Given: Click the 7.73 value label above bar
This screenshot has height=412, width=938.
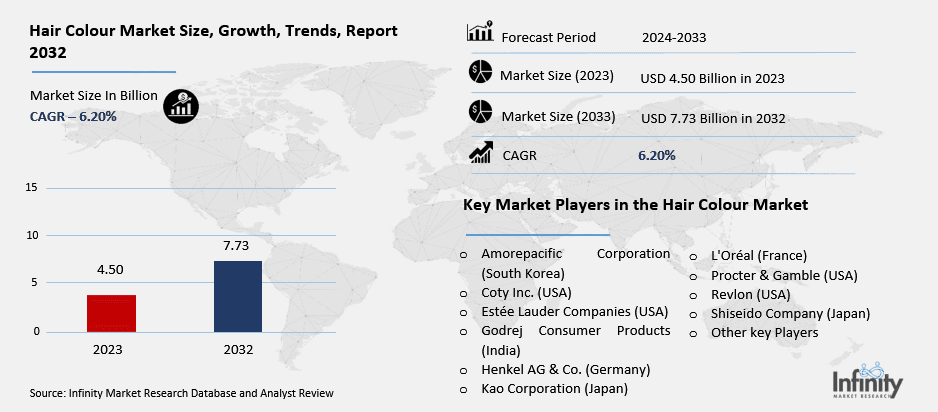Looking at the screenshot, I should (239, 245).
